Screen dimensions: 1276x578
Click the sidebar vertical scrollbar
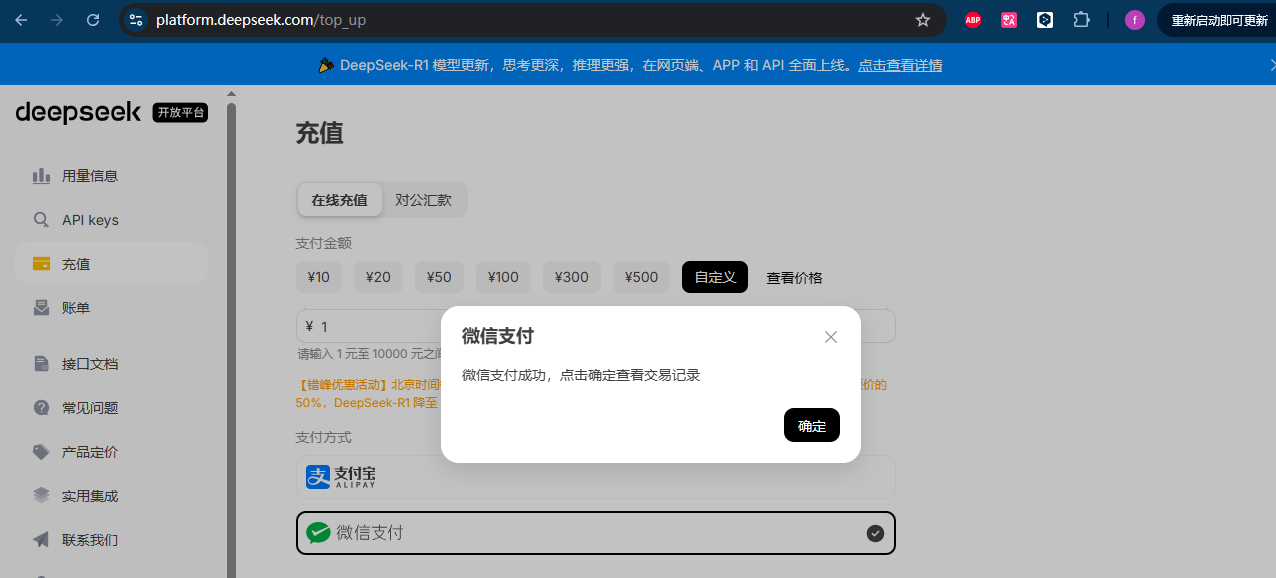(232, 340)
